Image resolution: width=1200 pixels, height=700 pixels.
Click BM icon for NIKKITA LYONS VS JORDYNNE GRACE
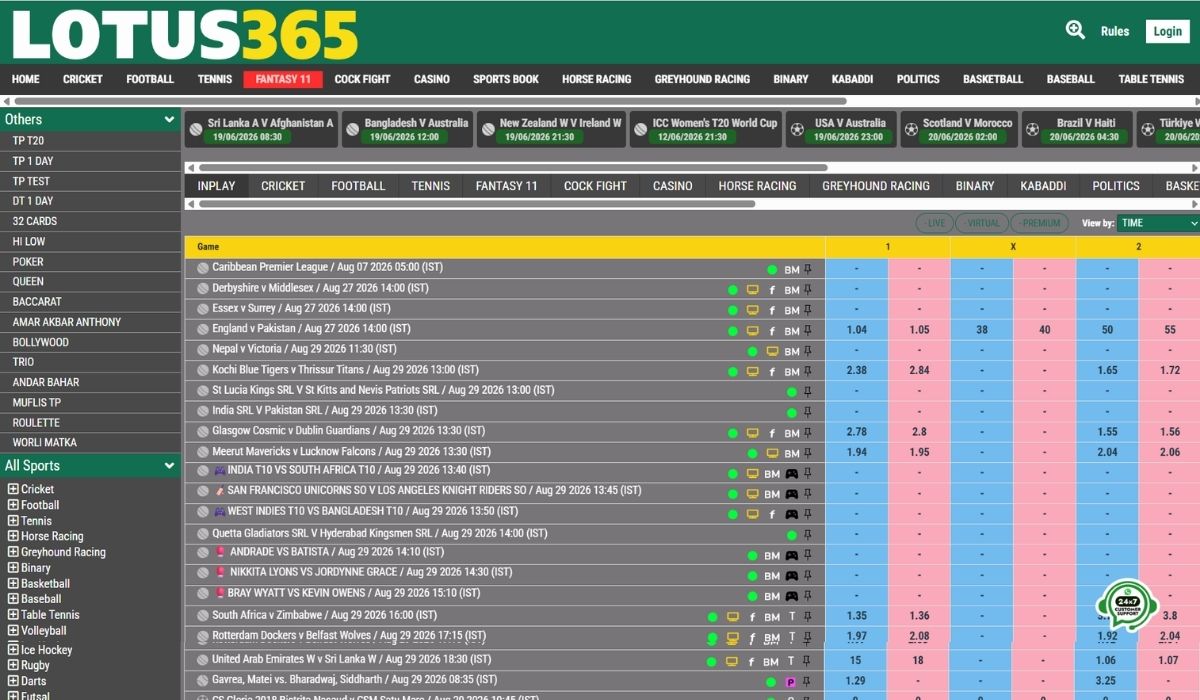tap(771, 576)
